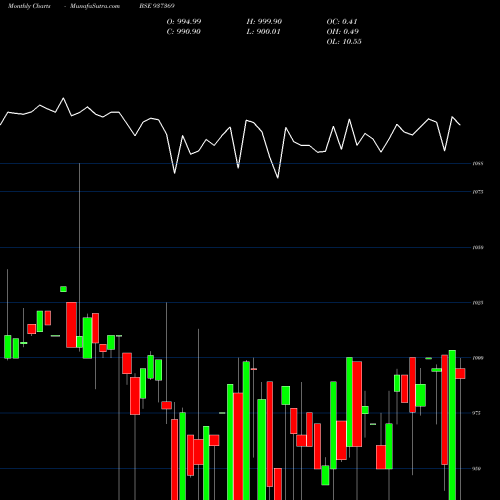500x500 pixels.
Task: Click the 975 price axis label
Action: pyautogui.click(x=477, y=413)
